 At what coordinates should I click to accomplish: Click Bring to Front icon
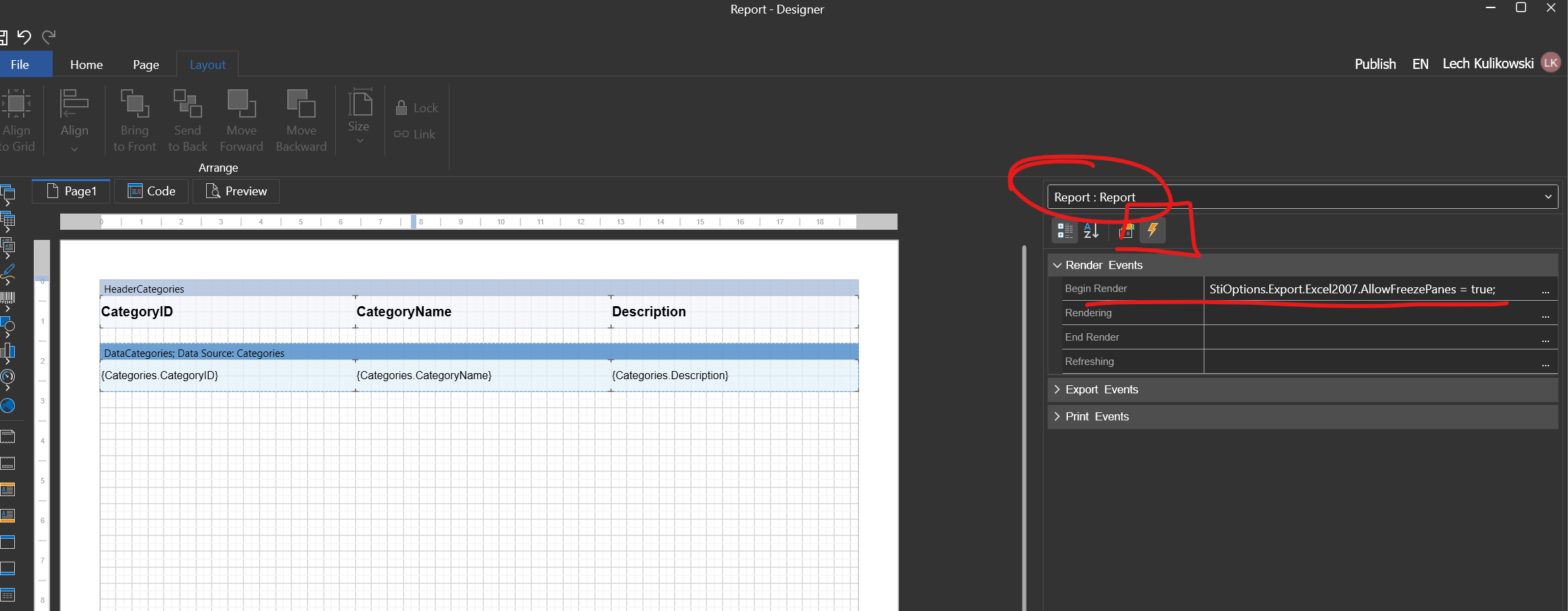click(134, 103)
